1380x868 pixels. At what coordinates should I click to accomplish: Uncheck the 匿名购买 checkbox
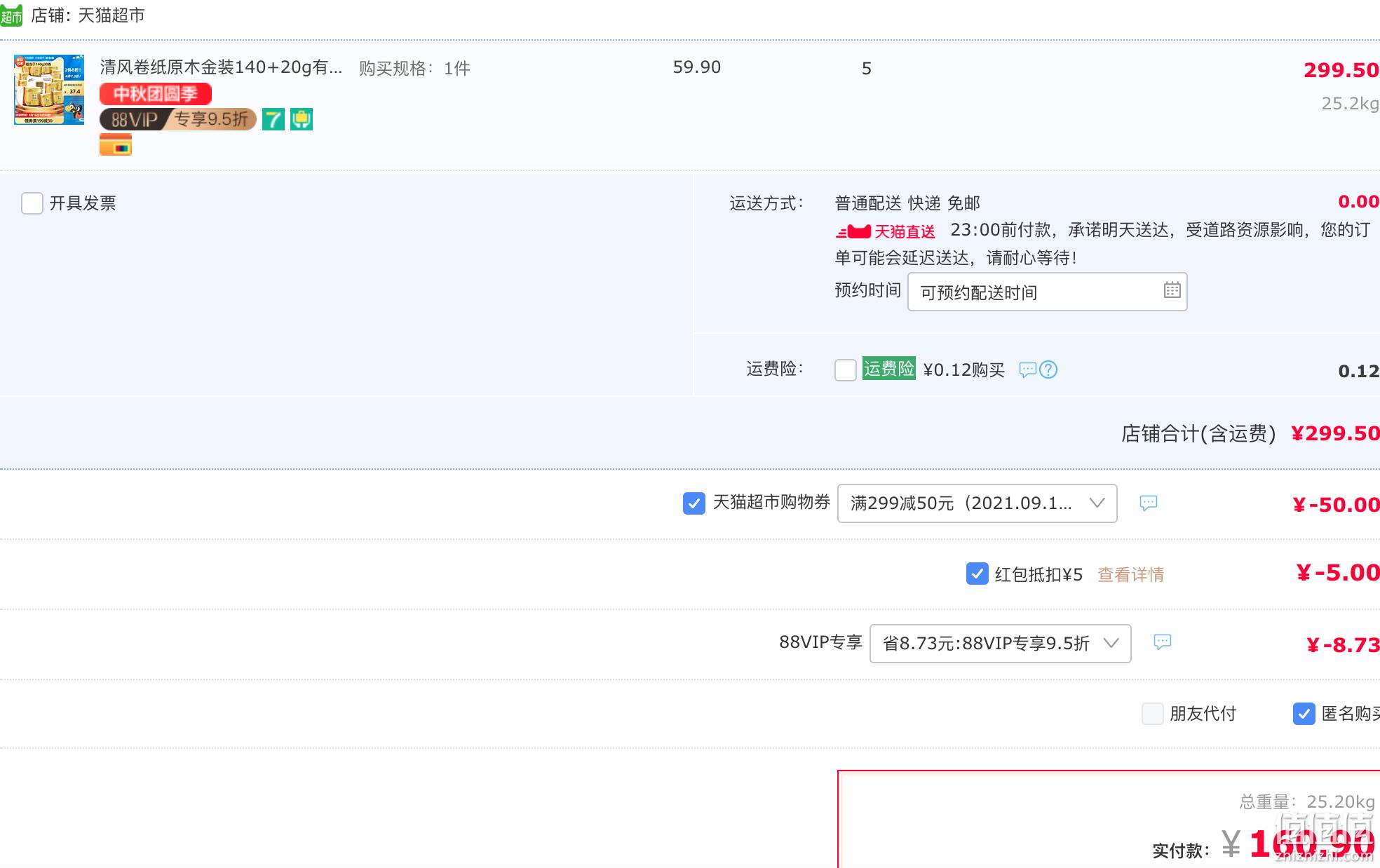(1304, 714)
